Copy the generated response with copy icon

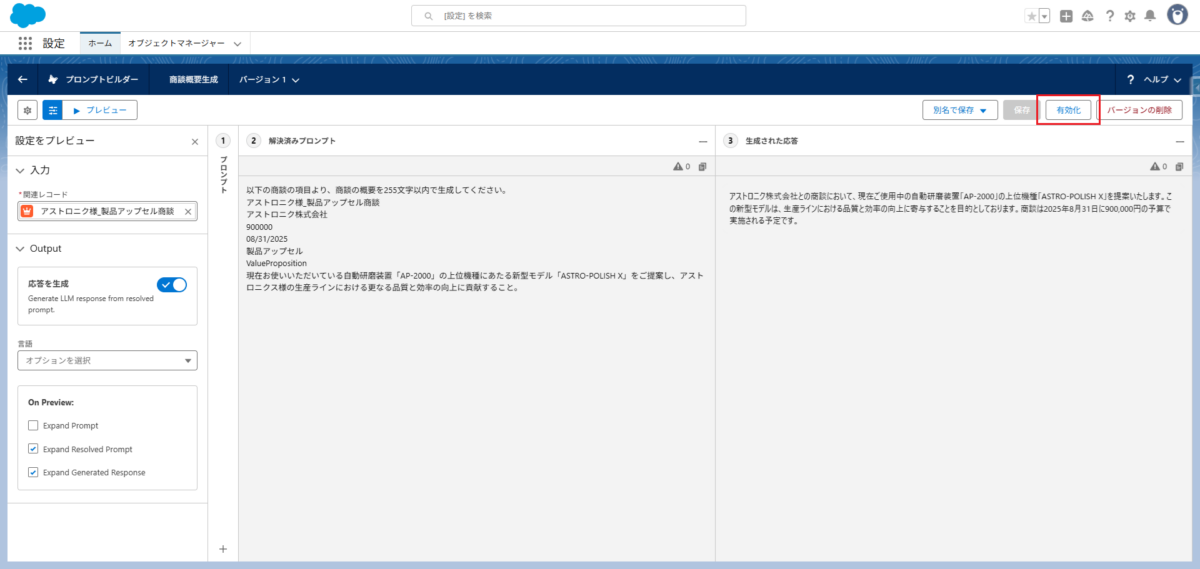tap(1179, 166)
